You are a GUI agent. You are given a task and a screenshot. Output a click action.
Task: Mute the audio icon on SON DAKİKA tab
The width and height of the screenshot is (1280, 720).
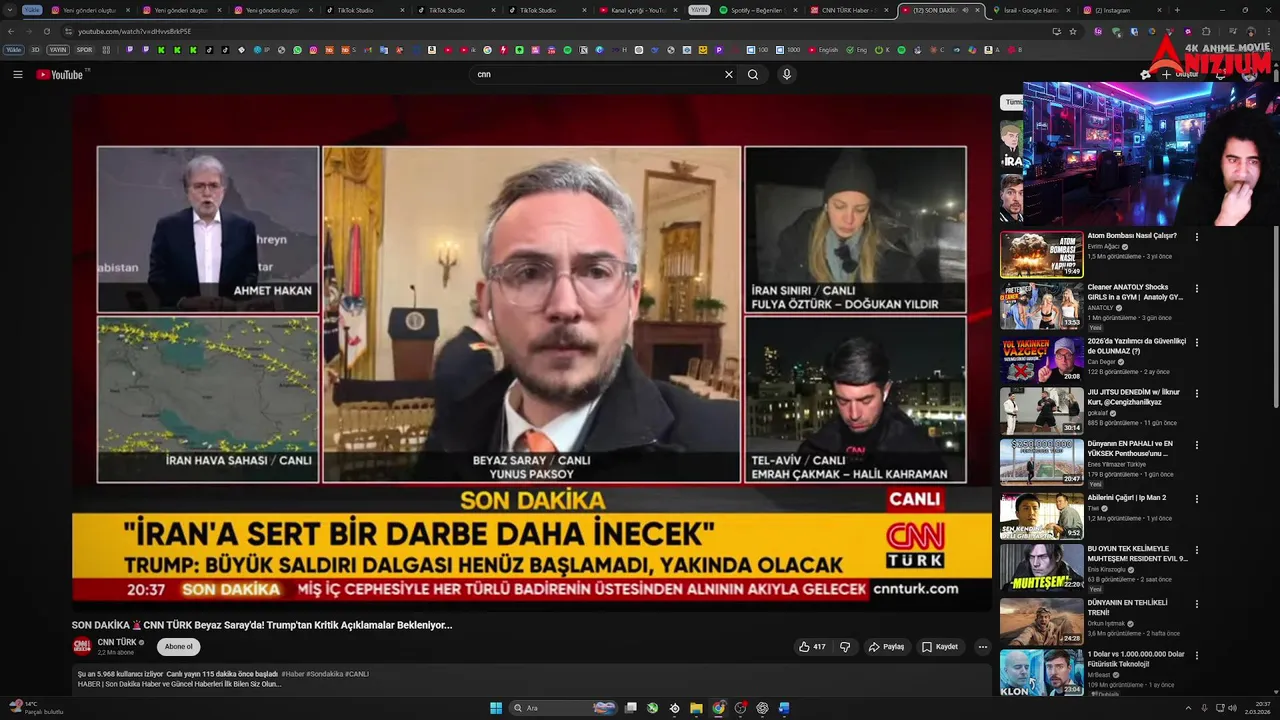point(965,10)
